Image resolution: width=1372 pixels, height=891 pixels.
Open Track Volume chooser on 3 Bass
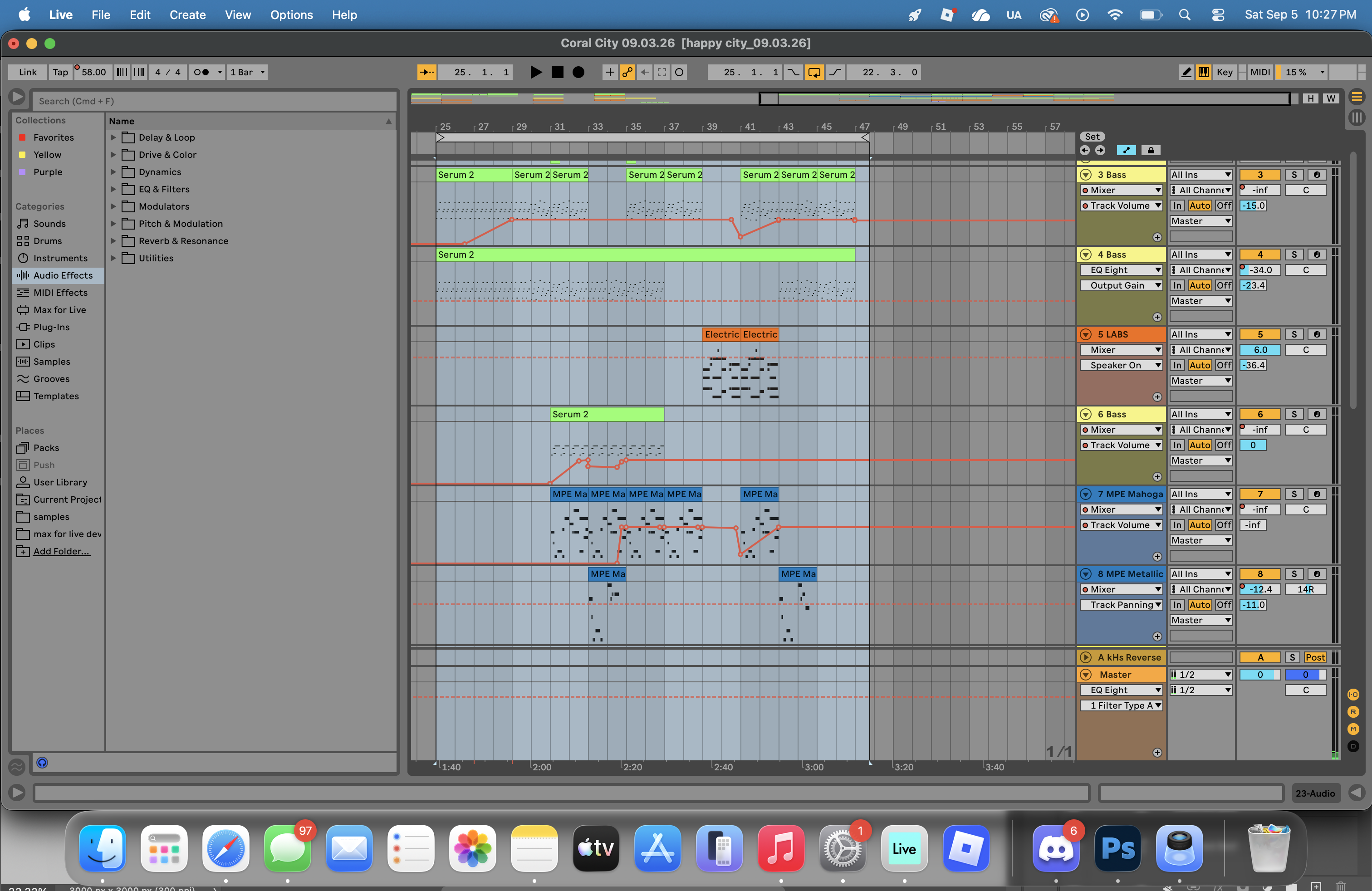tap(1121, 206)
